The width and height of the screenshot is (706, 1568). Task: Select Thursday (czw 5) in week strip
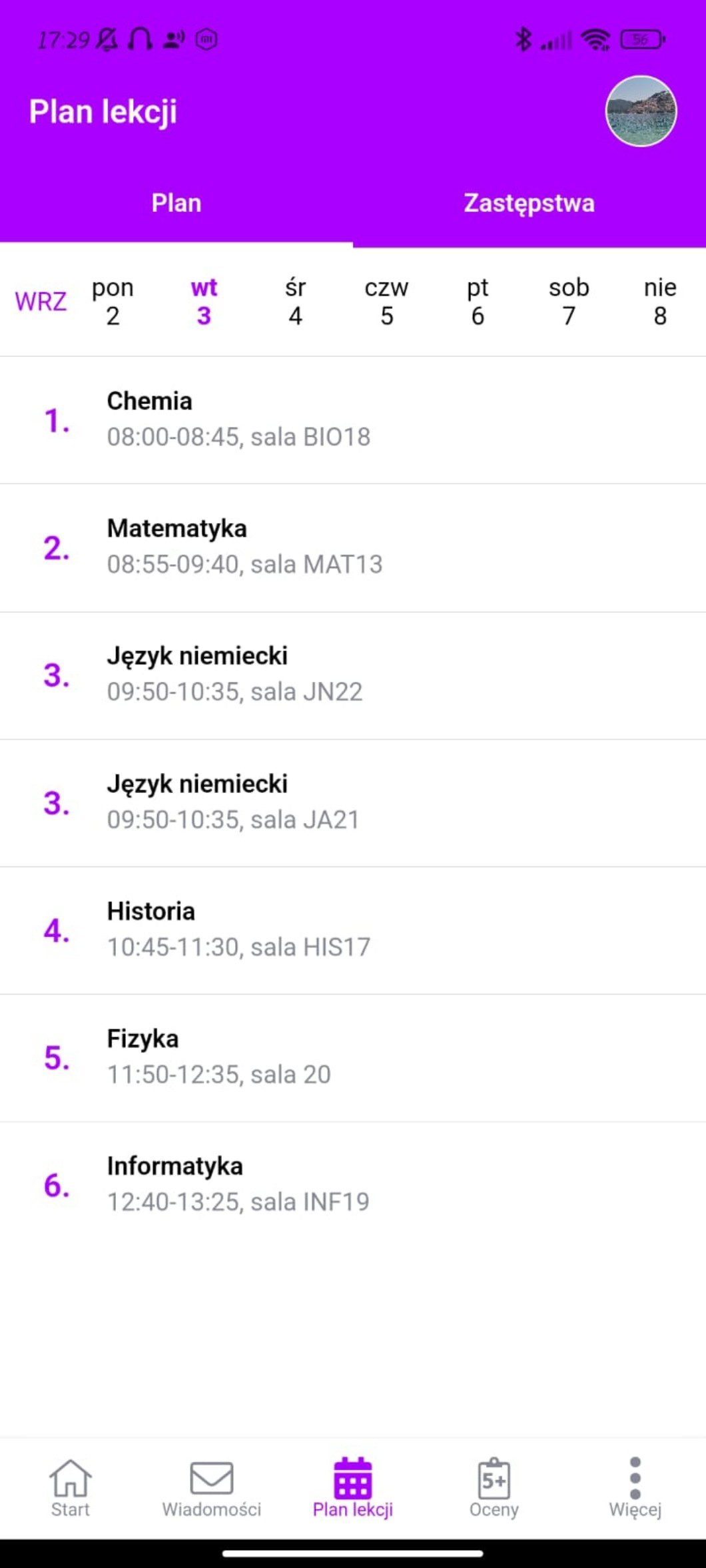coord(386,302)
